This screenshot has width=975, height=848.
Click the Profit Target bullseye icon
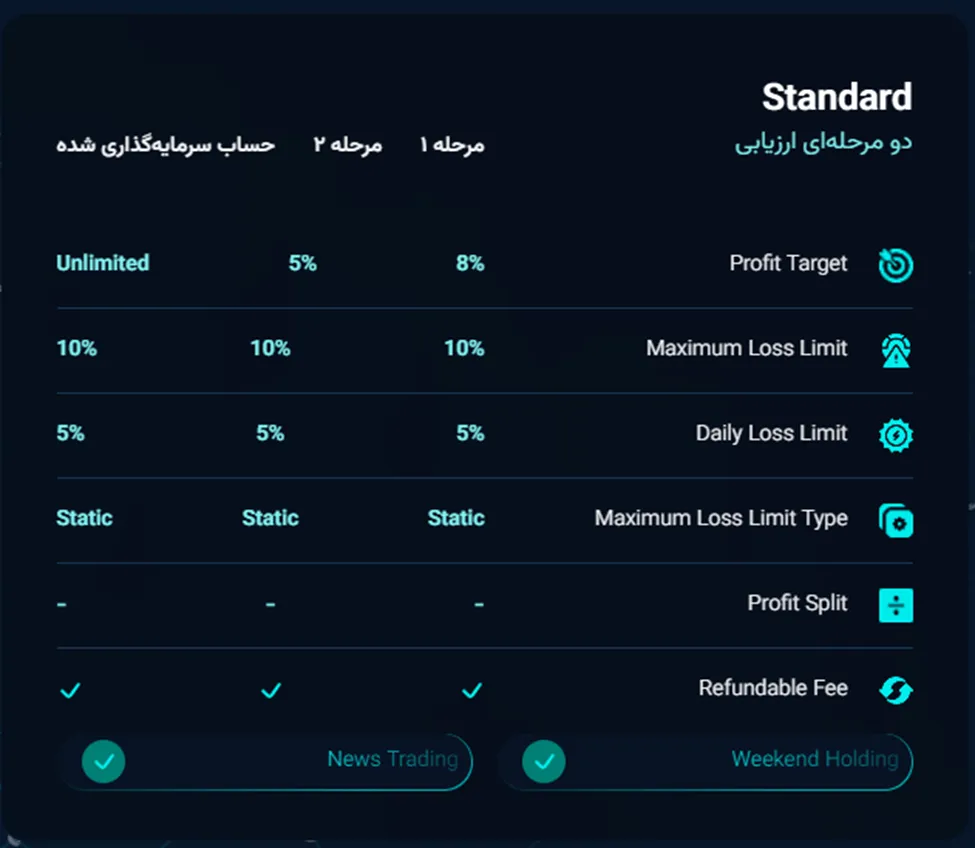click(895, 265)
